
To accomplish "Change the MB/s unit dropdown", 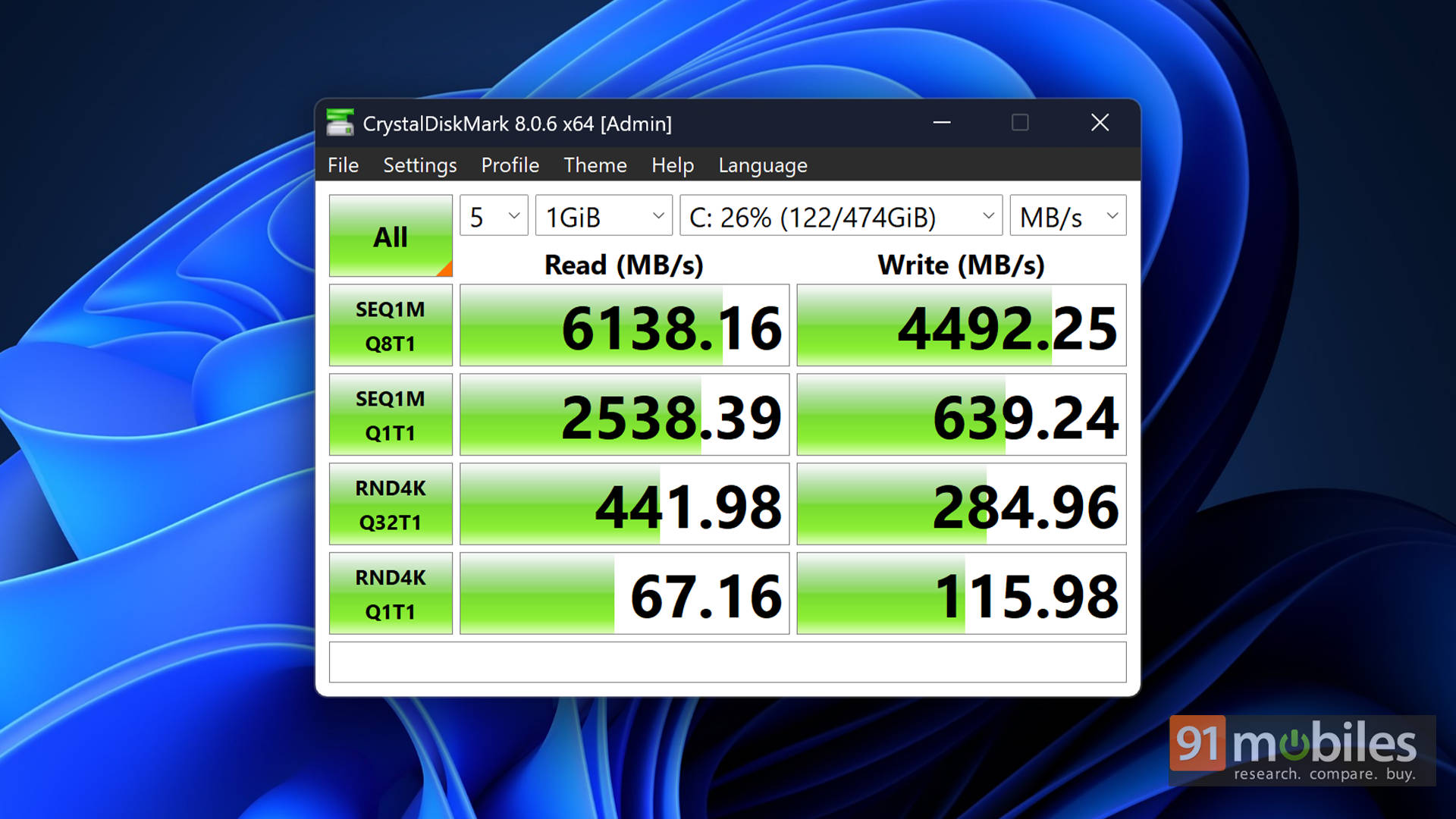I will pos(1067,217).
